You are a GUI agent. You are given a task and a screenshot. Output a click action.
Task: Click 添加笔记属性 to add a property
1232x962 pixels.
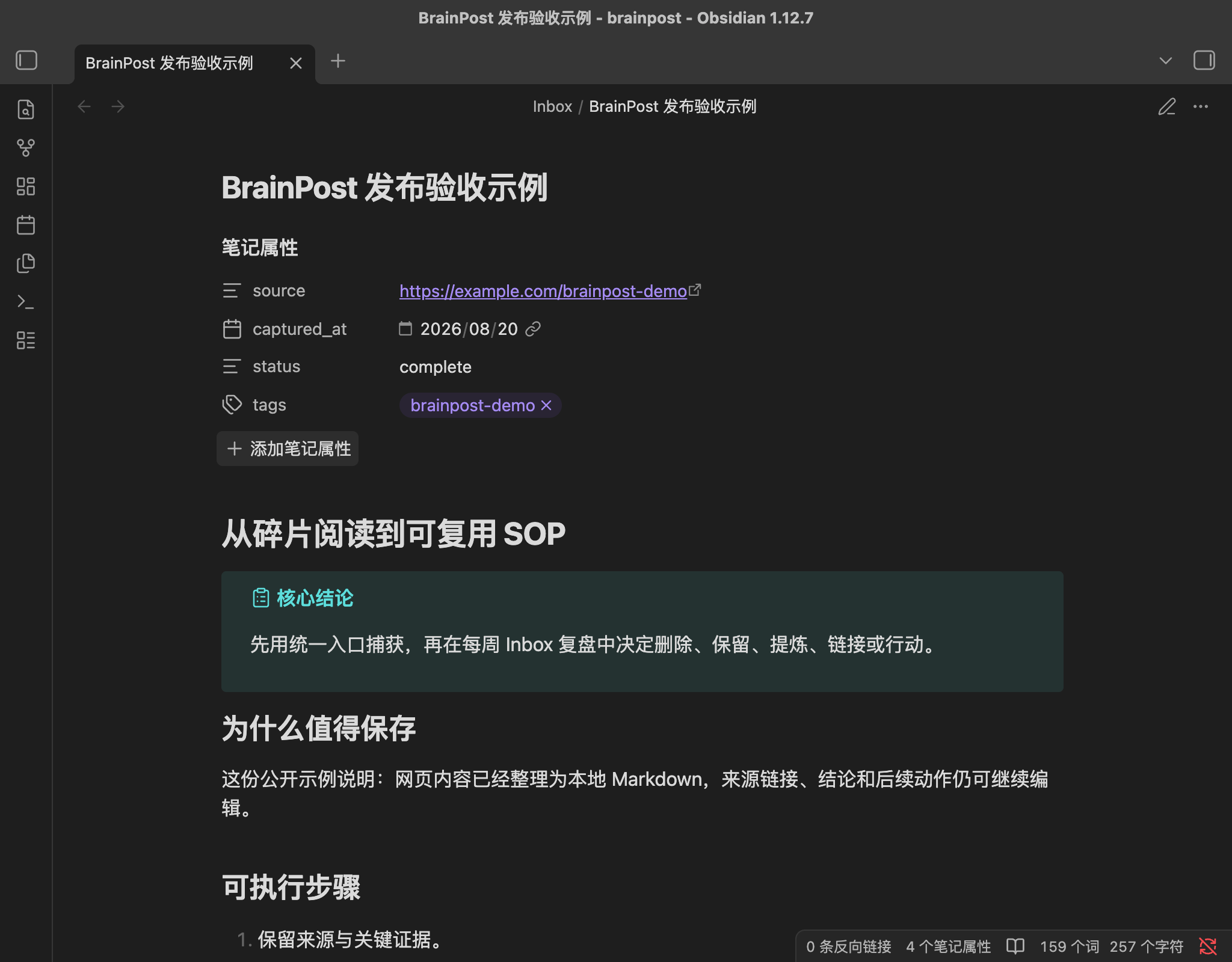(288, 449)
